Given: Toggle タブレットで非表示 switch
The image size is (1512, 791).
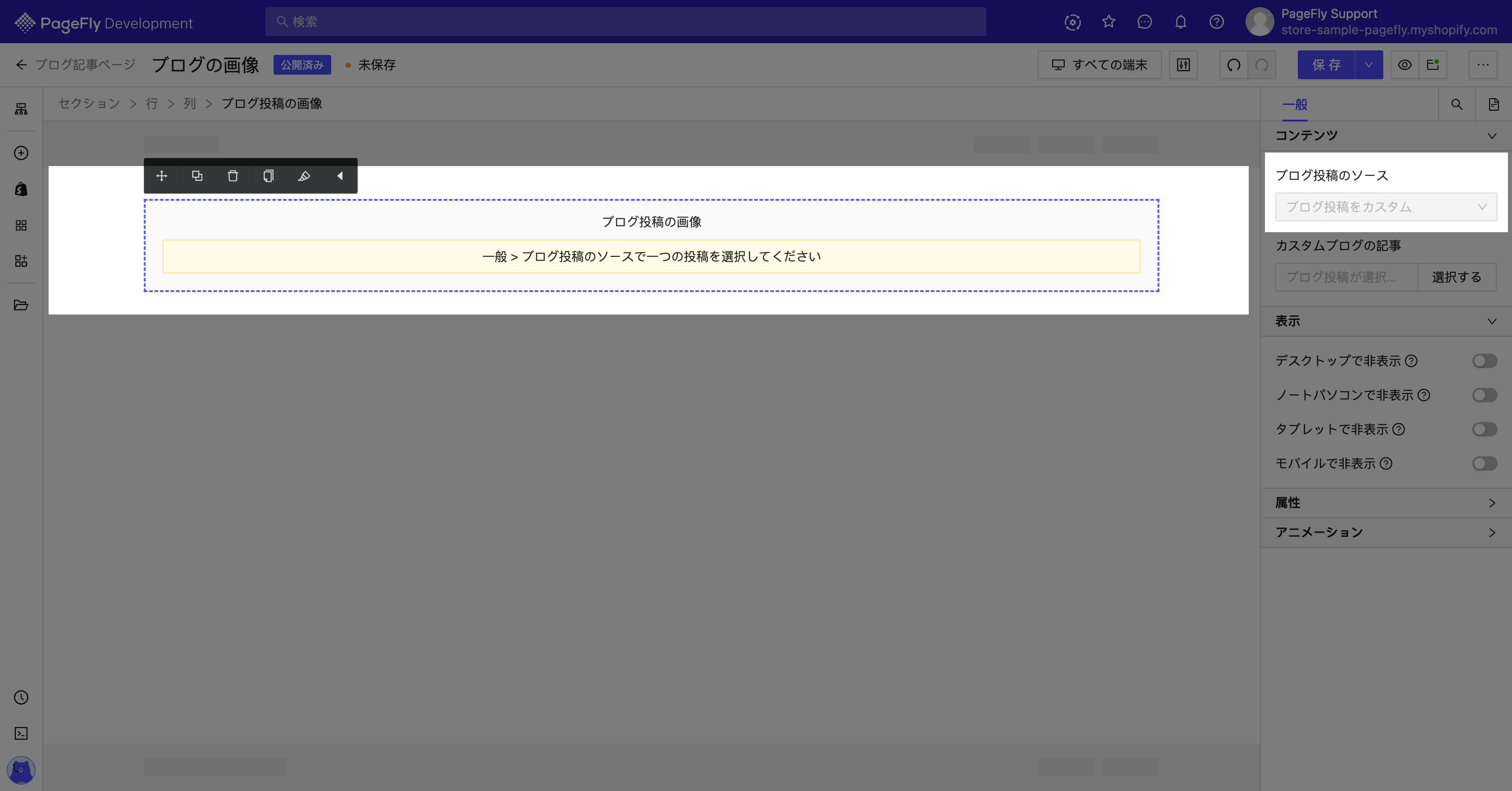Looking at the screenshot, I should [x=1485, y=430].
